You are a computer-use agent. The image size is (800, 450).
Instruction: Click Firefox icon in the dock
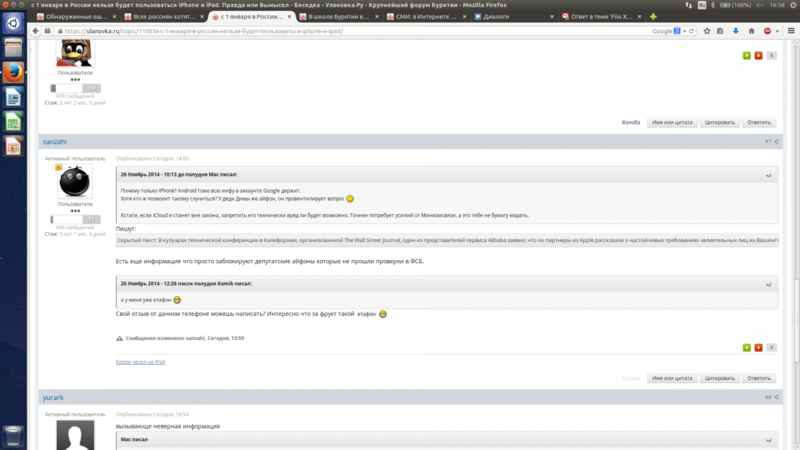(13, 72)
